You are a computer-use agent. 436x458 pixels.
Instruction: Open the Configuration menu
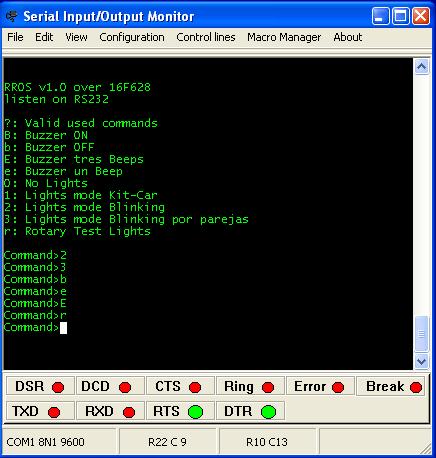132,37
